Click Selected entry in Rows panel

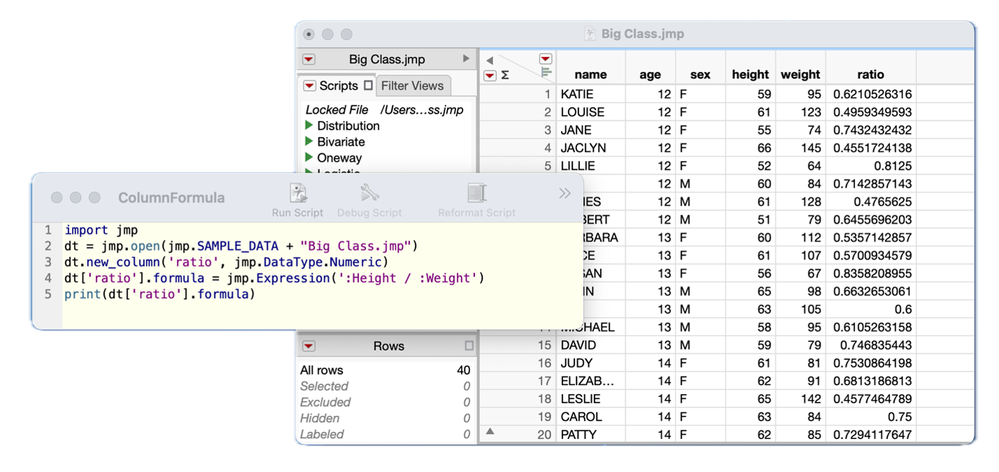coord(385,386)
